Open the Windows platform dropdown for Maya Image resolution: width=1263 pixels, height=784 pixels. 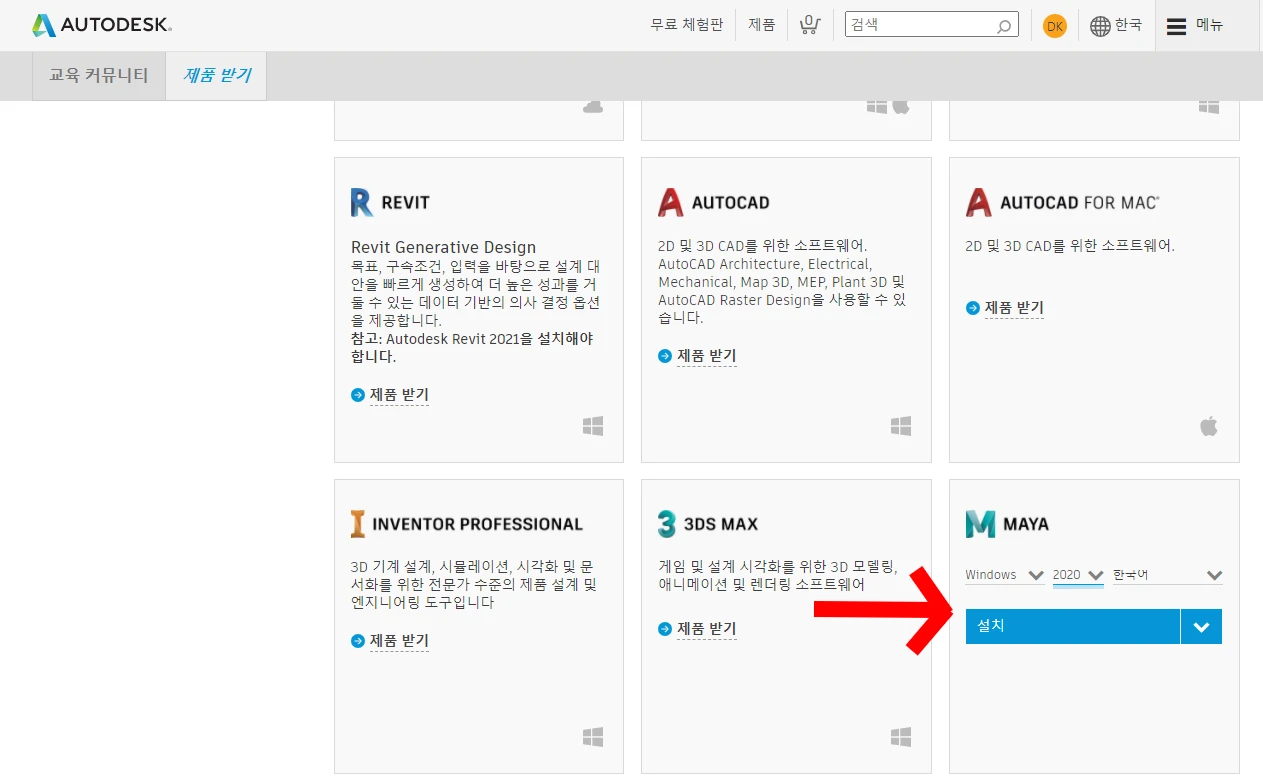pos(1004,575)
